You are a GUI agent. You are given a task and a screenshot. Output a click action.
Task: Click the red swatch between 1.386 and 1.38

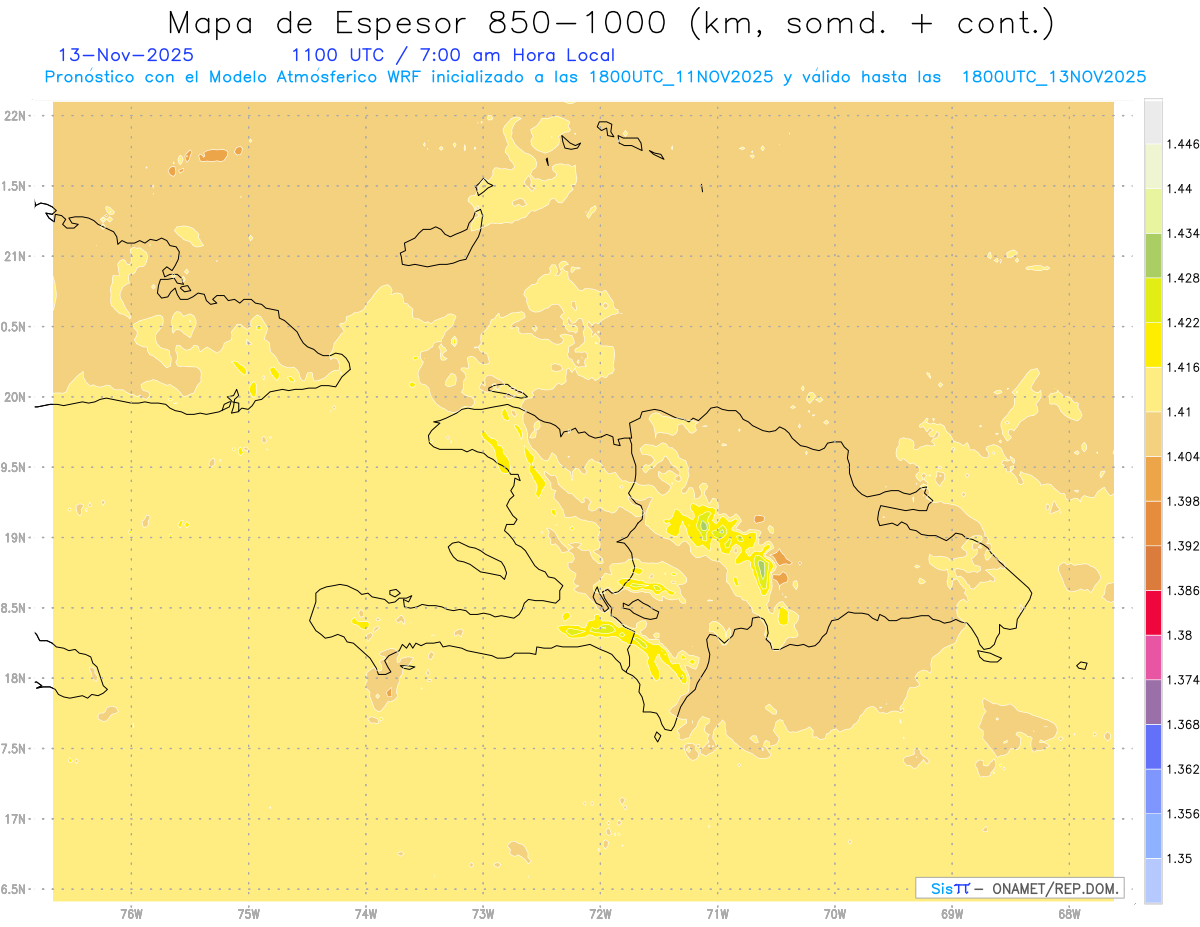coord(1153,612)
